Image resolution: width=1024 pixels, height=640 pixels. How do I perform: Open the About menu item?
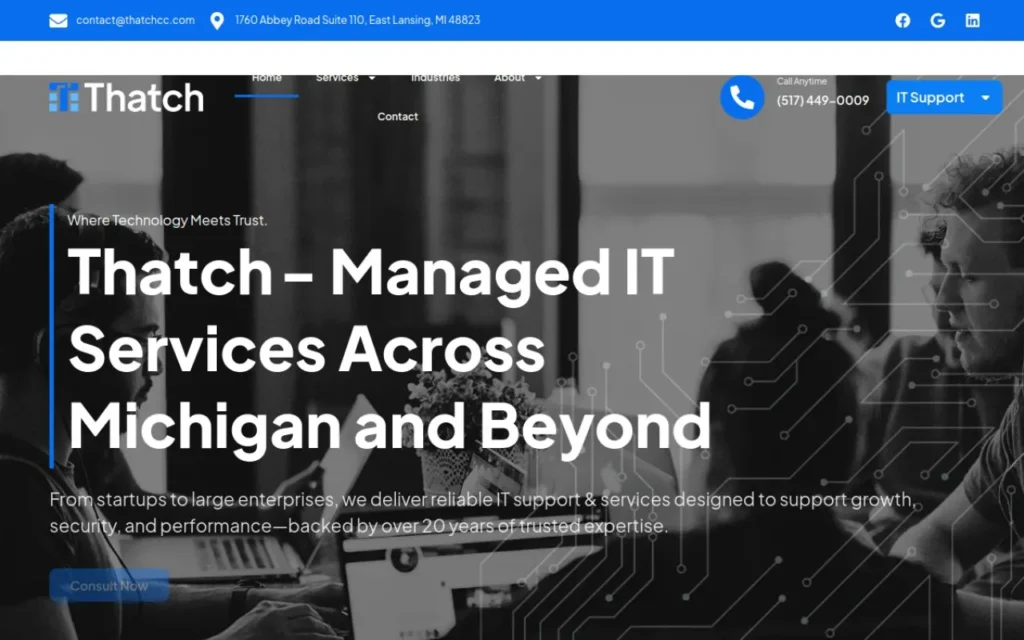point(509,78)
